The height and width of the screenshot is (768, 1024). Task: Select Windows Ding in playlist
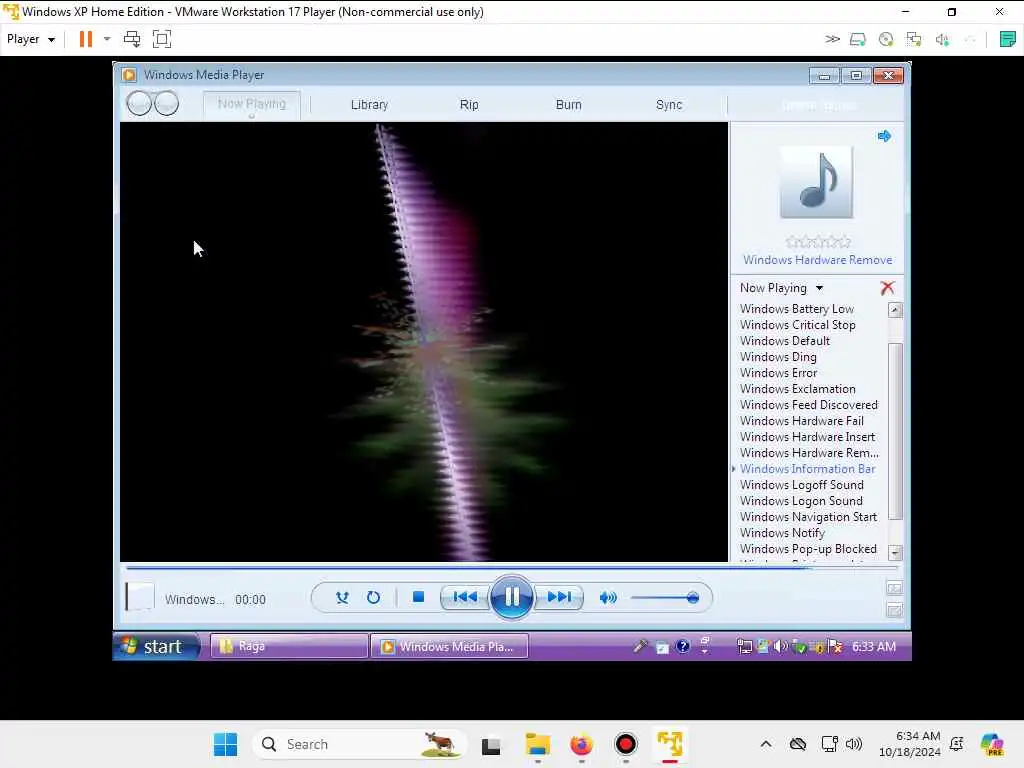tap(778, 357)
